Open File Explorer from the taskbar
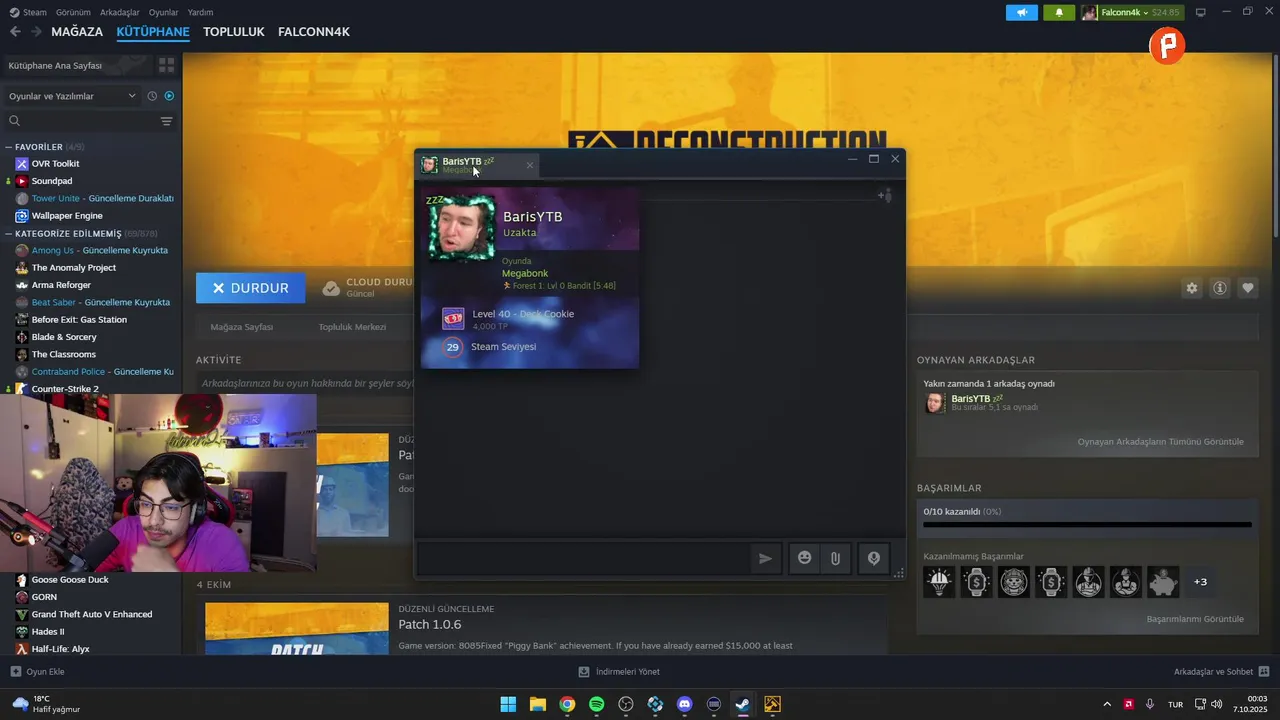Screen dimensions: 1280x720 (x=537, y=704)
